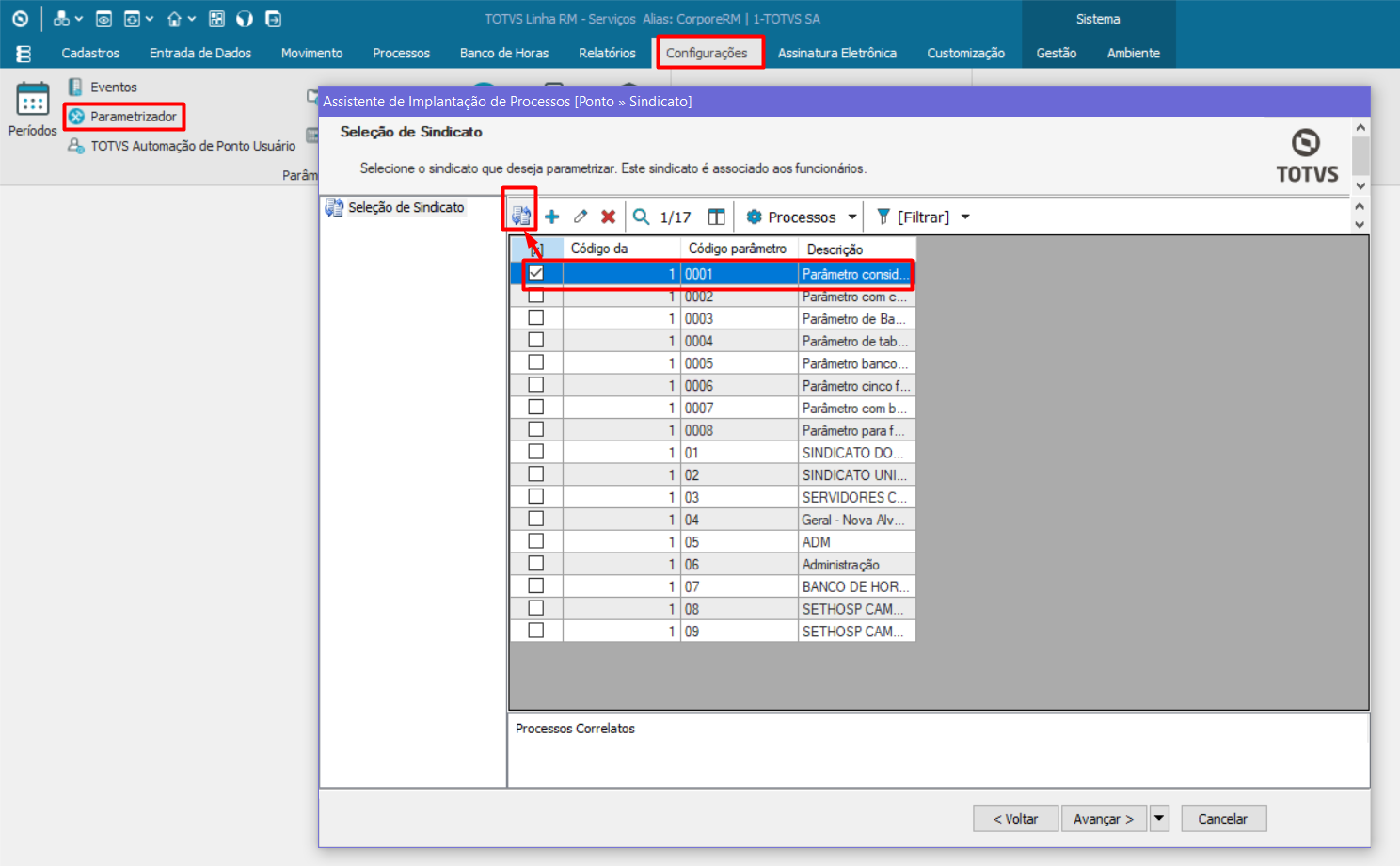Open the Movimento menu
1400x866 pixels.
[312, 54]
